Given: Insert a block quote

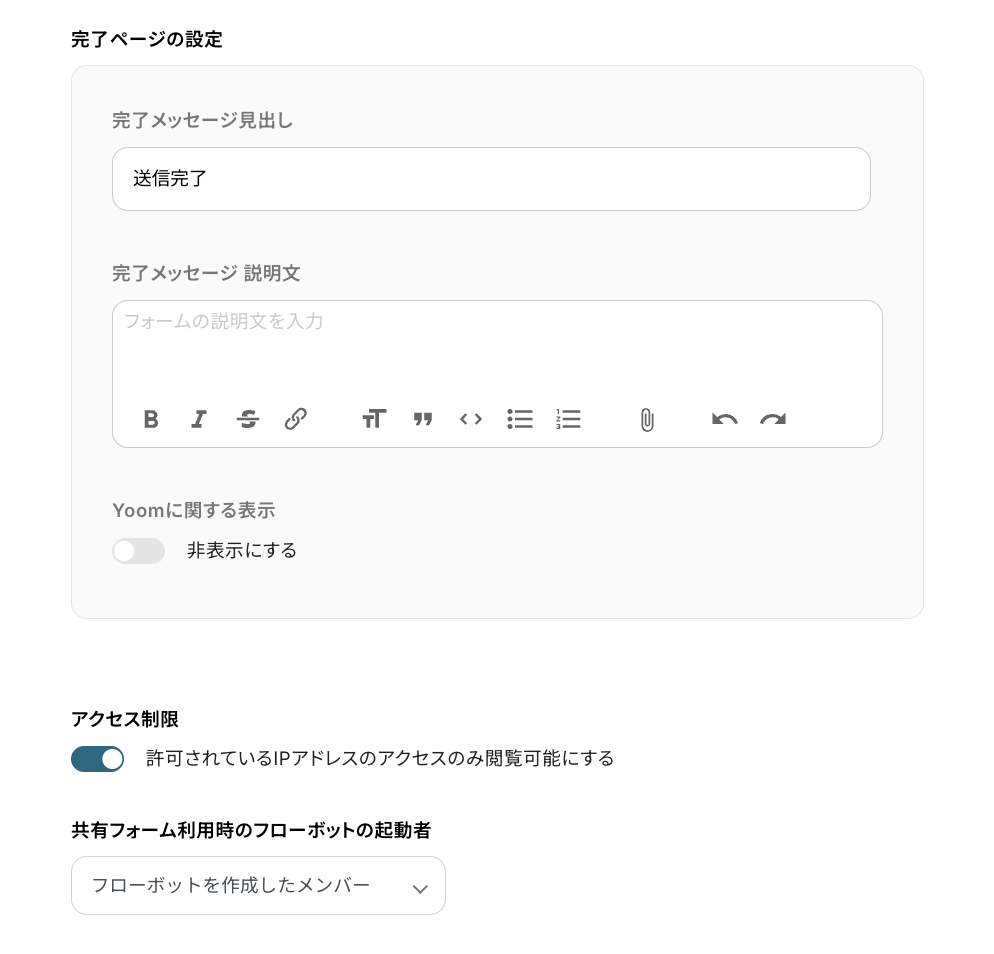Looking at the screenshot, I should click(423, 419).
